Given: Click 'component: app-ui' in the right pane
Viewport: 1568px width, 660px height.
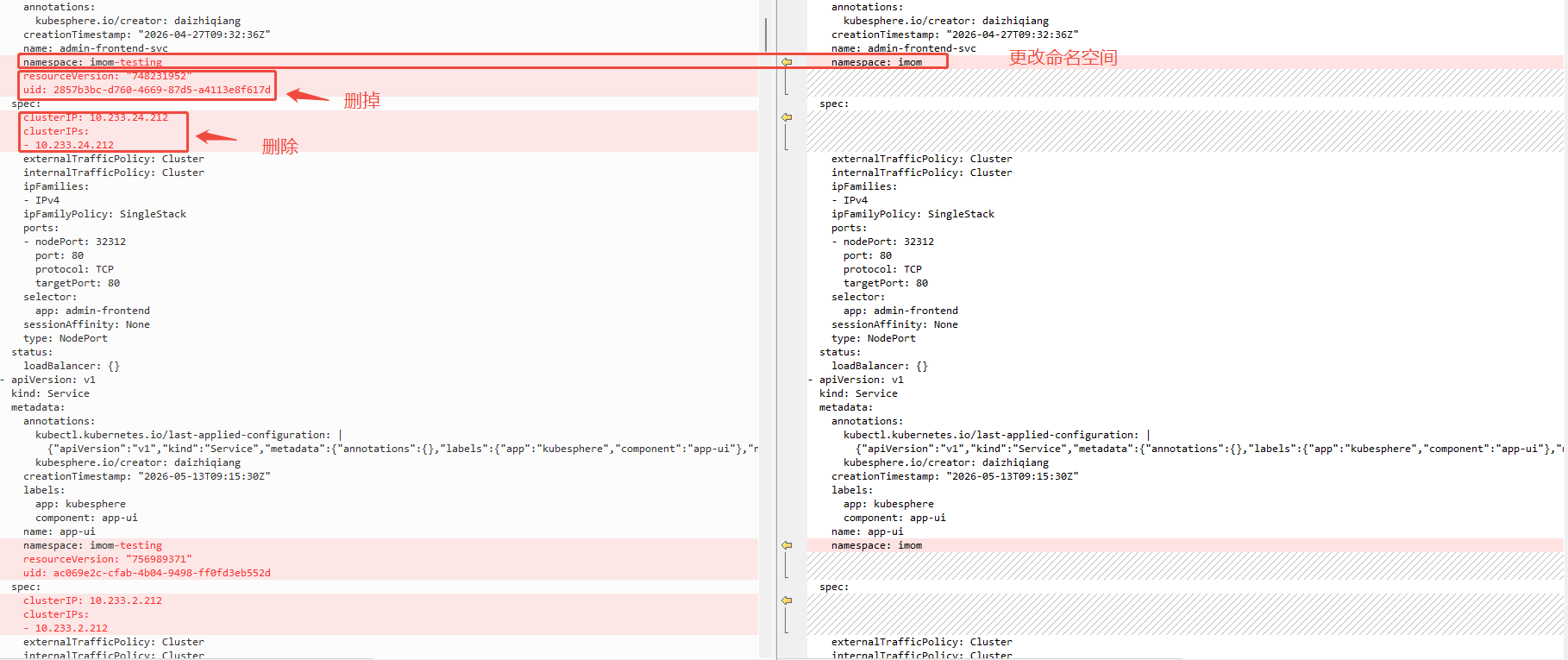Looking at the screenshot, I should (894, 518).
